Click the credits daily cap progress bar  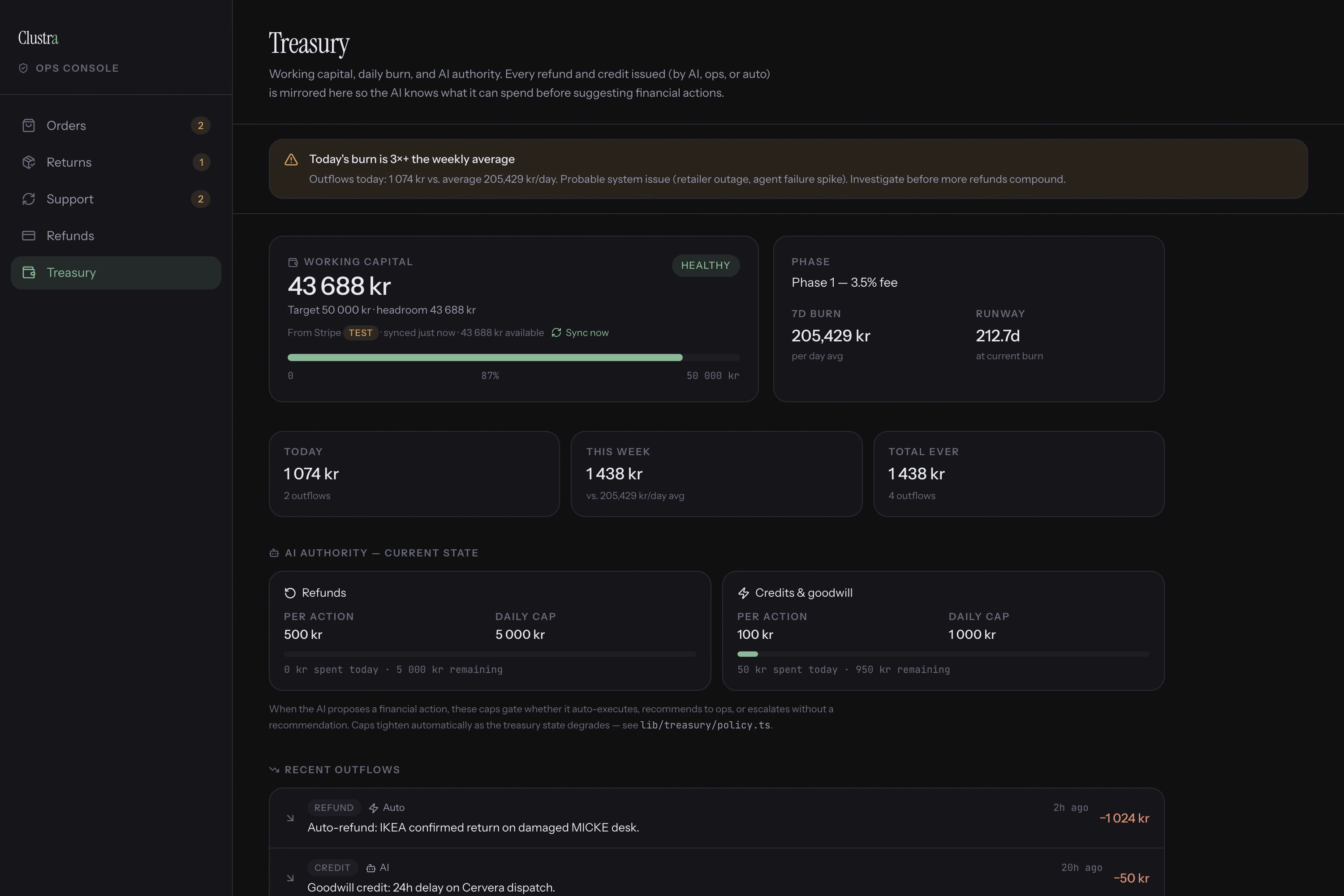coord(943,654)
